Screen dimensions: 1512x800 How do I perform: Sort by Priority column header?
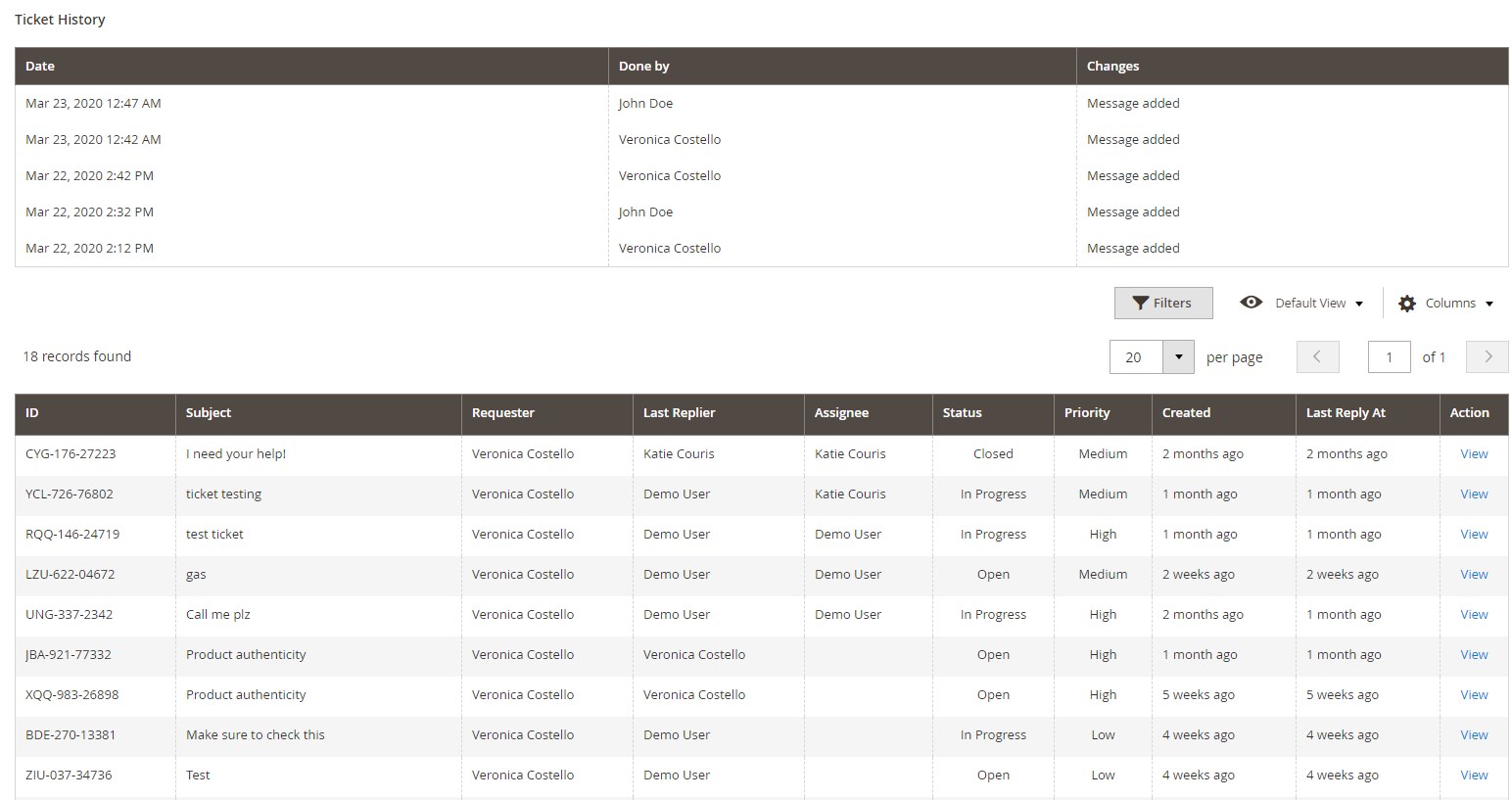(x=1103, y=413)
